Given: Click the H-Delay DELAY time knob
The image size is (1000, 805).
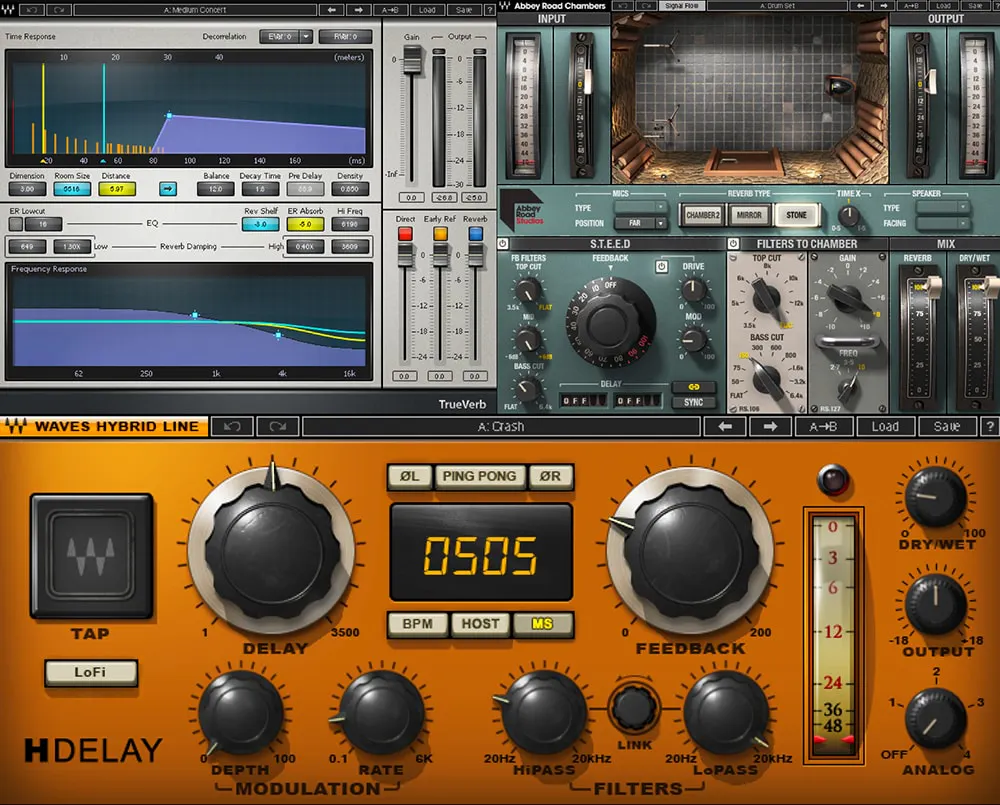Looking at the screenshot, I should click(272, 550).
